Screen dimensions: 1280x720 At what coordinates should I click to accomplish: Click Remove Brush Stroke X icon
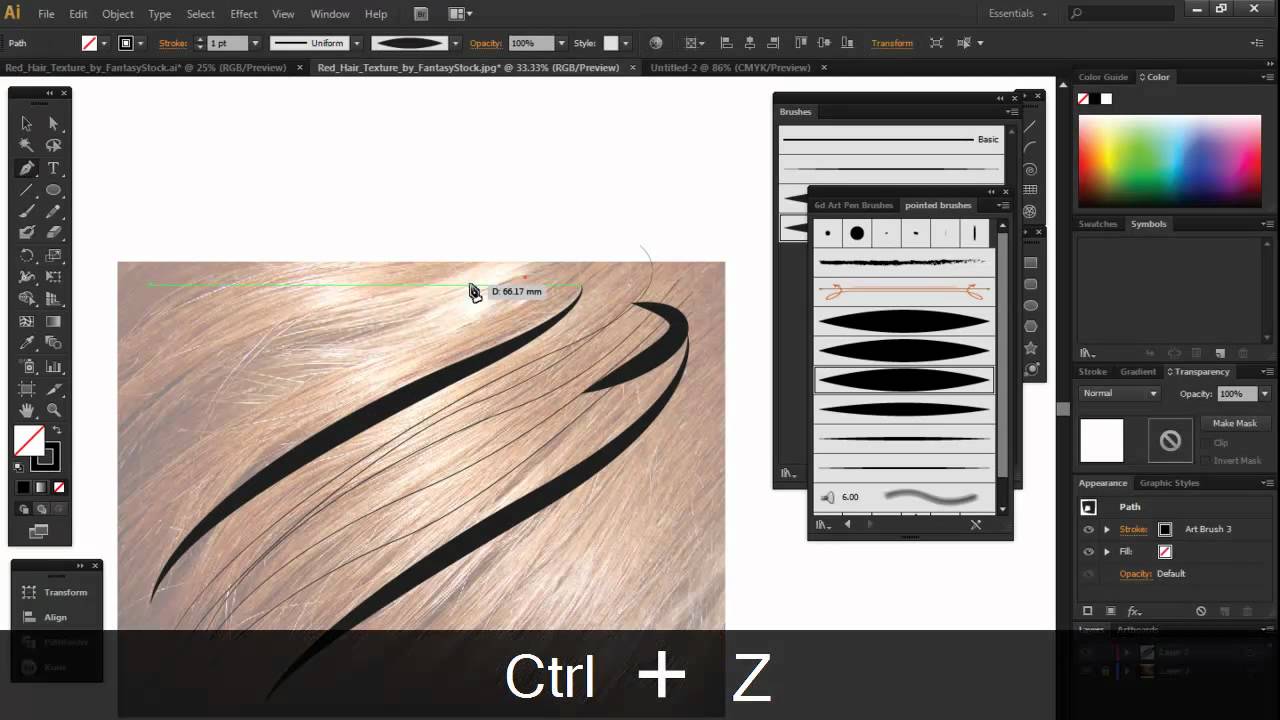point(976,524)
